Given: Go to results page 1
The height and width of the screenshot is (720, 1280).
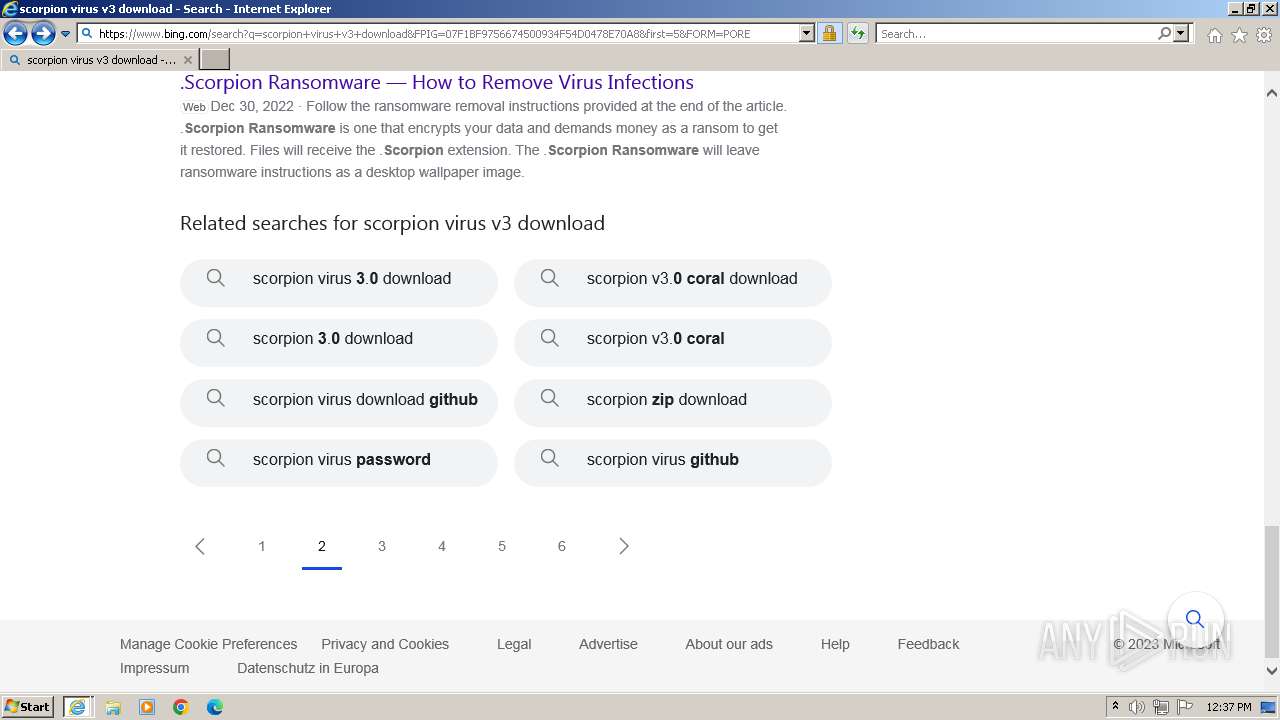Looking at the screenshot, I should tap(262, 546).
